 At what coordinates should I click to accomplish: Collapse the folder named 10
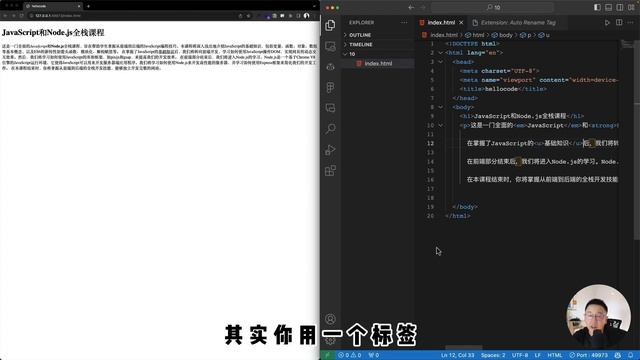click(x=378, y=54)
